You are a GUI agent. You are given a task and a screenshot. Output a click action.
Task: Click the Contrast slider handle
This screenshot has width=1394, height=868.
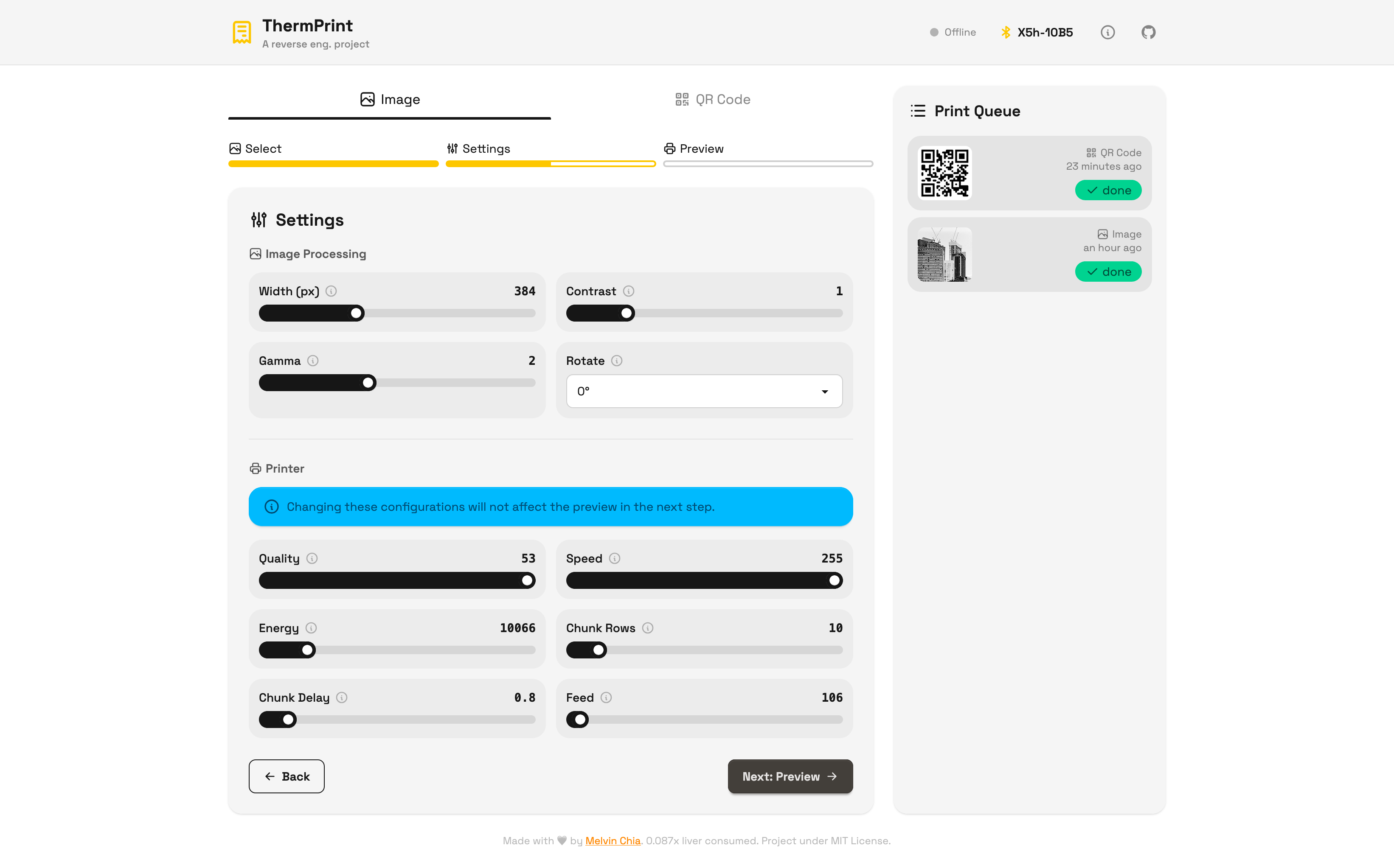[627, 314]
